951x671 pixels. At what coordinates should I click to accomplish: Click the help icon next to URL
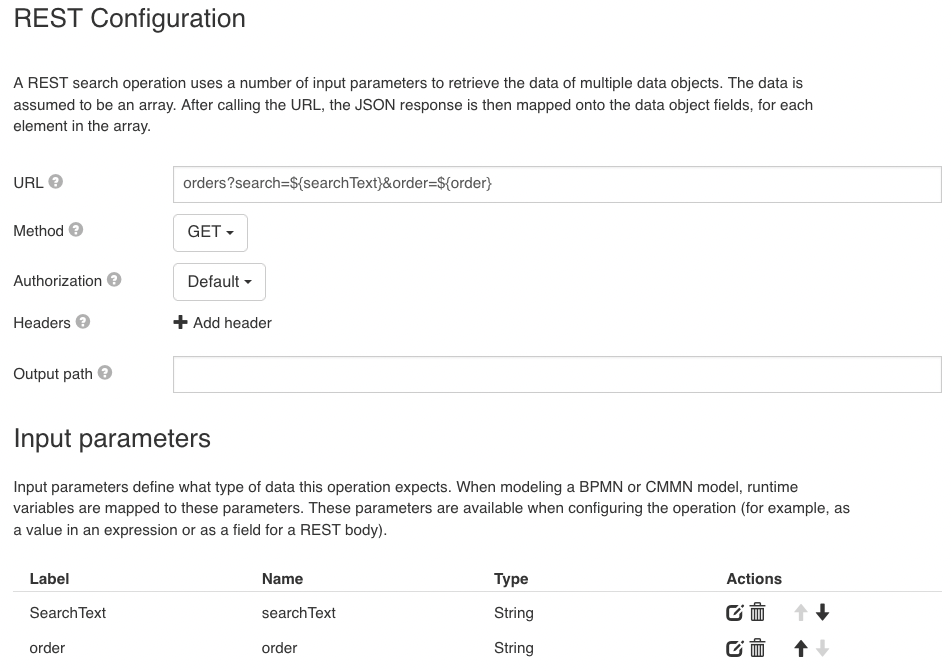point(56,182)
